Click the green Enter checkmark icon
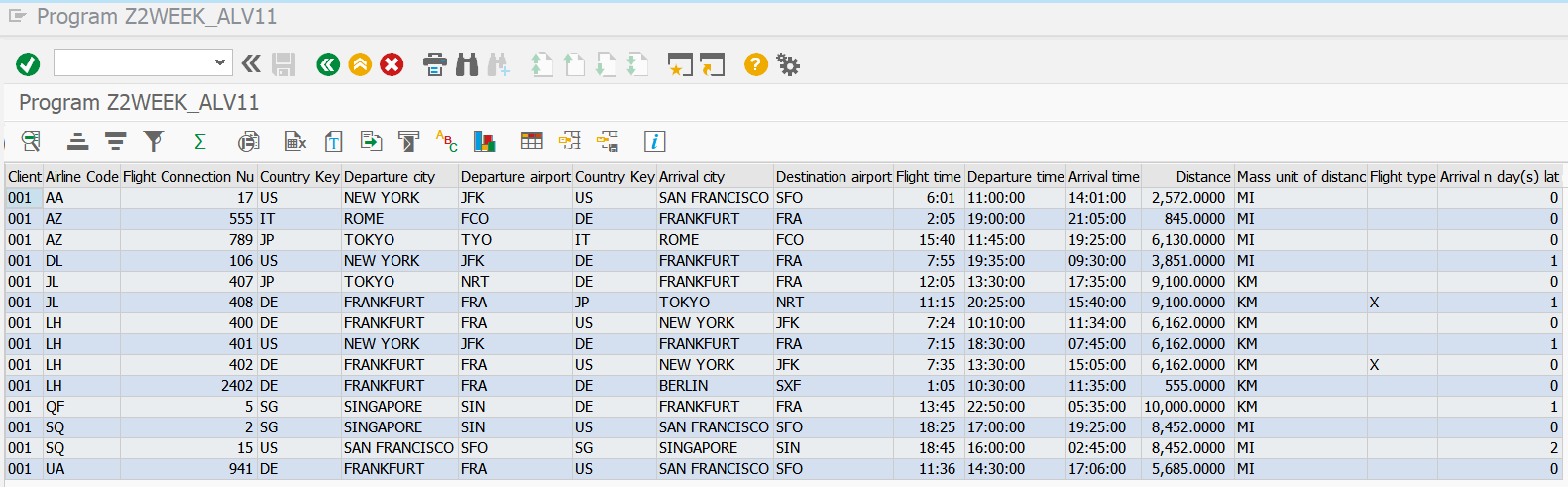This screenshot has width=1568, height=487. pyautogui.click(x=28, y=64)
